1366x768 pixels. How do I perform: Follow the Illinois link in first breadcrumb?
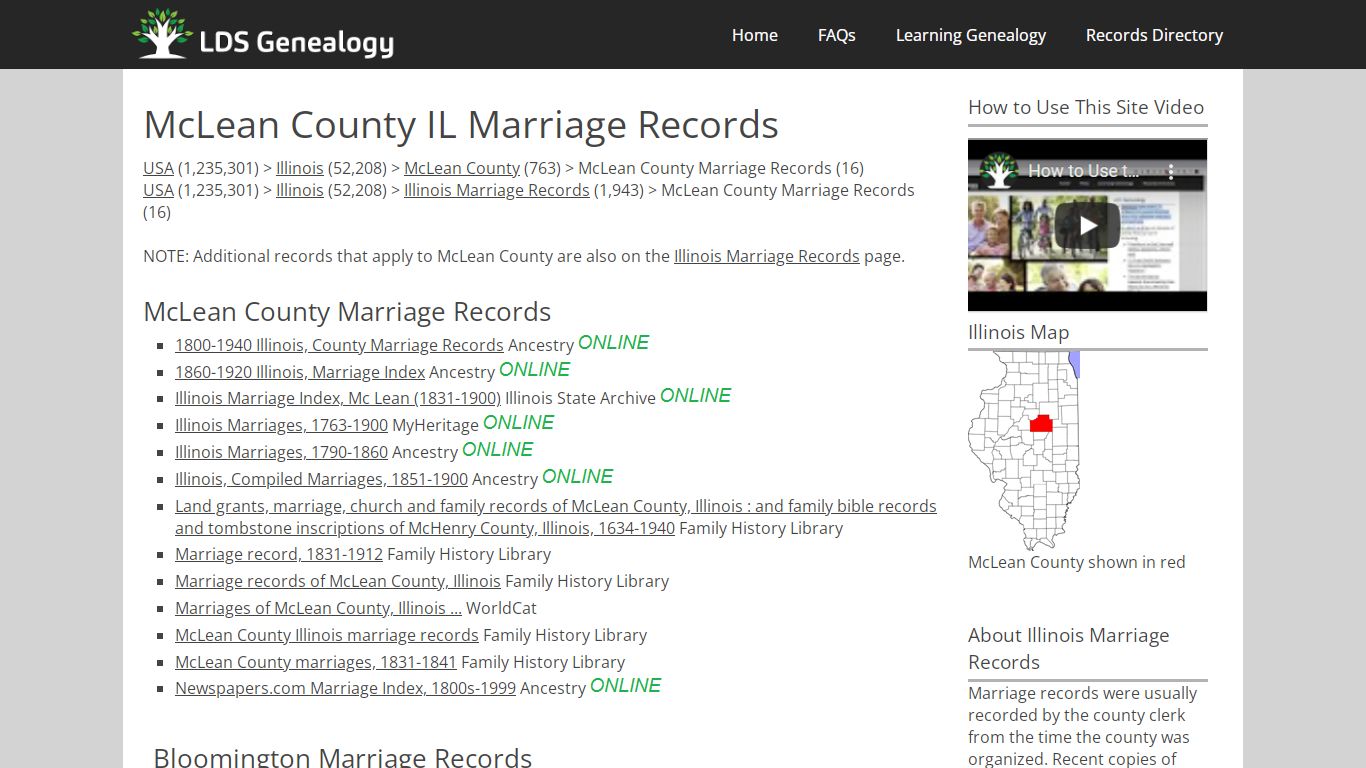click(x=299, y=168)
